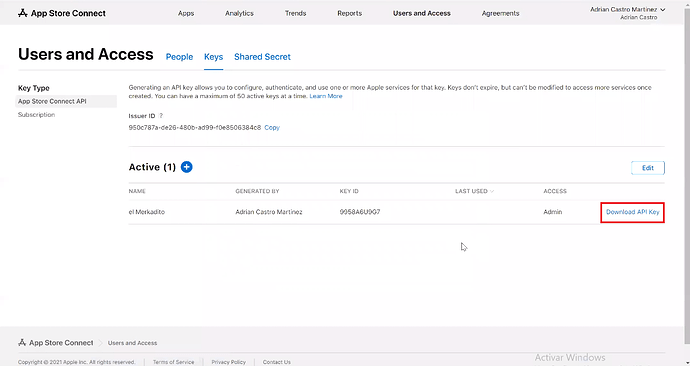Click the el Merkadito key name
The image size is (690, 366).
coord(147,212)
